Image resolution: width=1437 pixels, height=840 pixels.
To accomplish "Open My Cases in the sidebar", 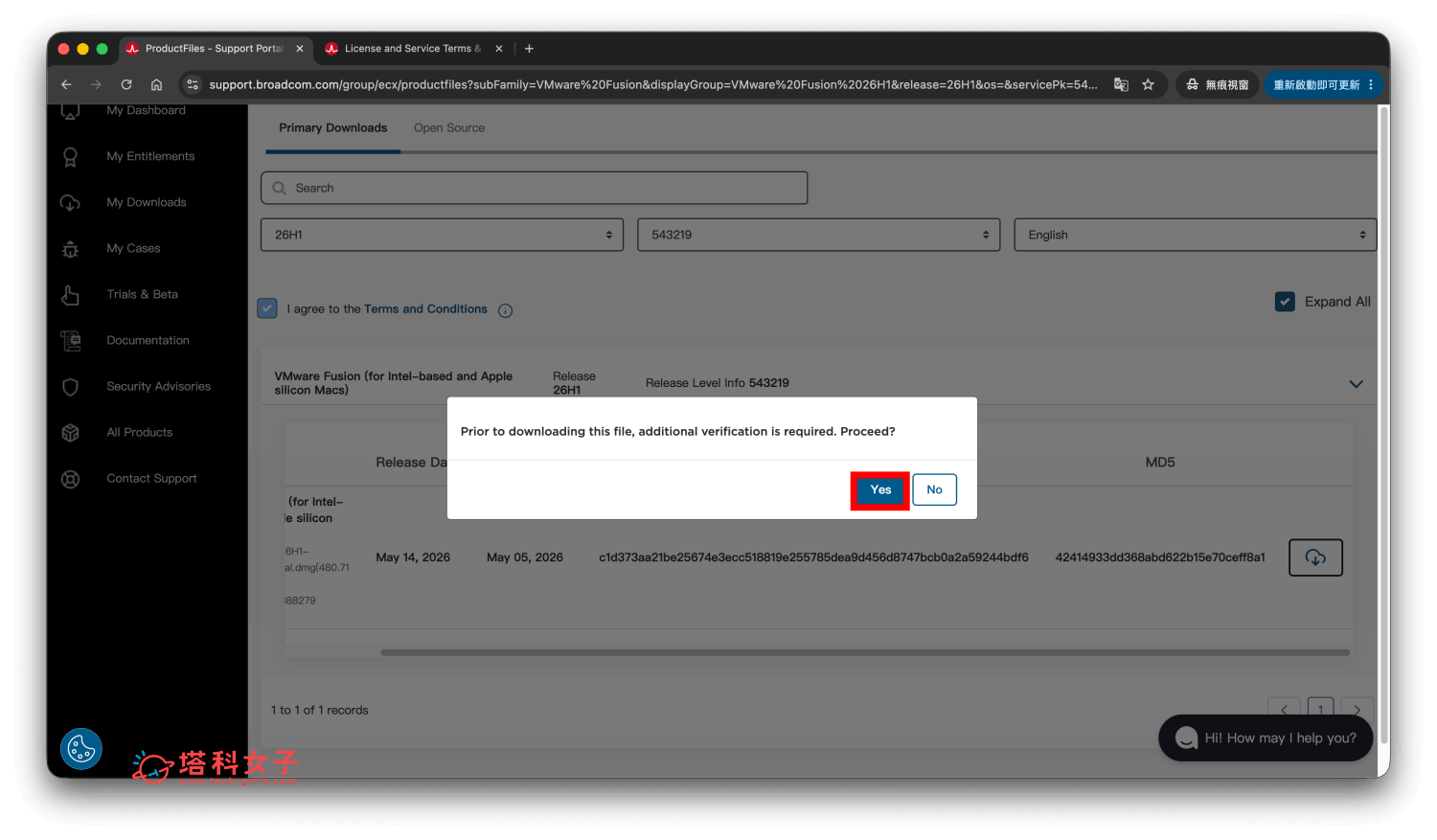I will [133, 248].
